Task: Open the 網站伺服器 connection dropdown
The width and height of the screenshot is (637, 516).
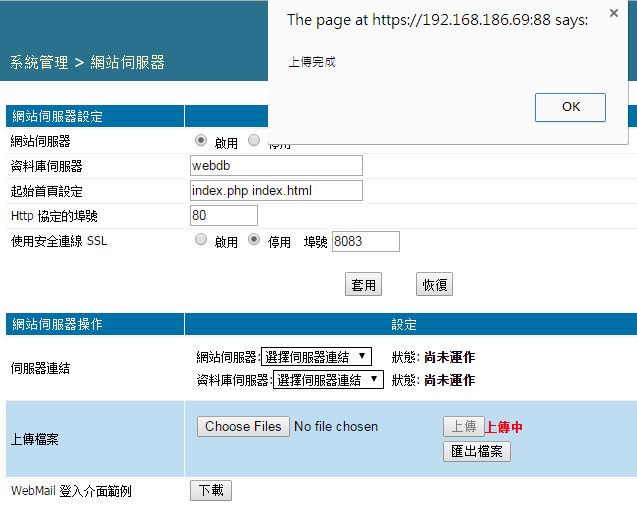Action: click(316, 357)
